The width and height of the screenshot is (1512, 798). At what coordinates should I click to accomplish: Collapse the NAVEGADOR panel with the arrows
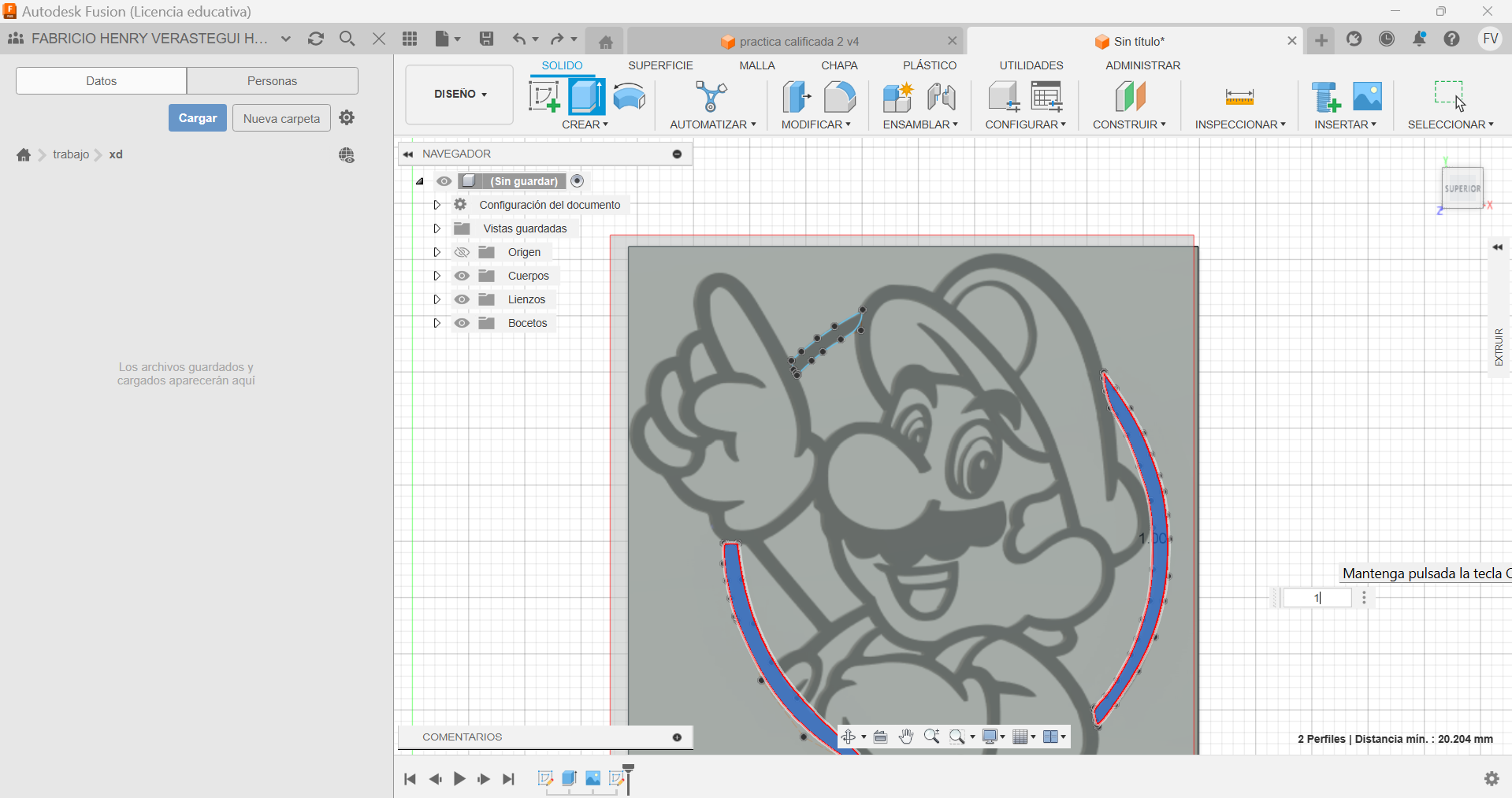pyautogui.click(x=408, y=154)
